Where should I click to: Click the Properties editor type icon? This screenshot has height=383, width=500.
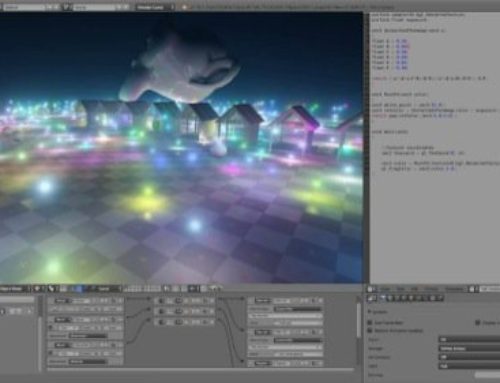372,298
